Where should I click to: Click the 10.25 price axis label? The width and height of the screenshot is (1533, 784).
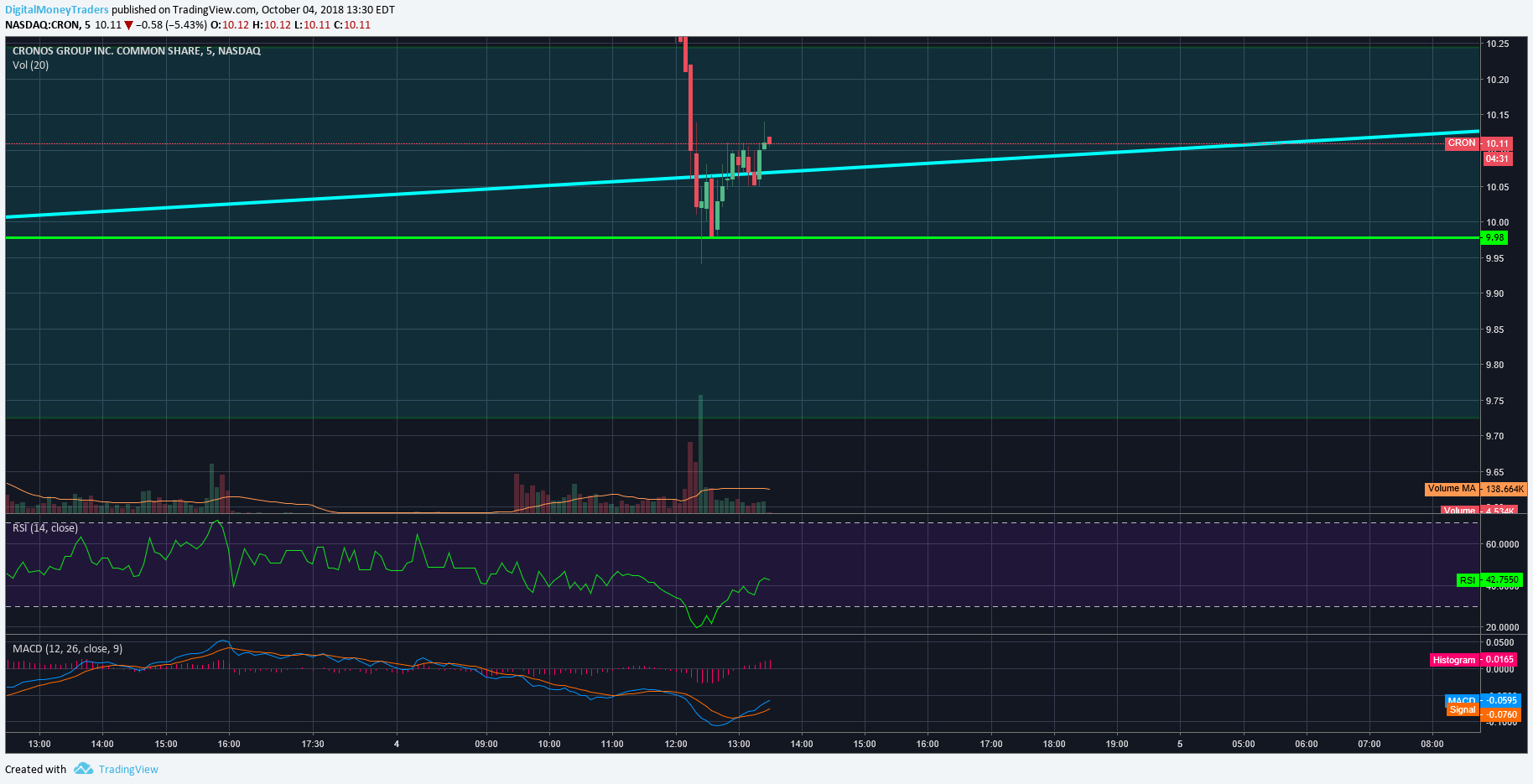click(1497, 44)
